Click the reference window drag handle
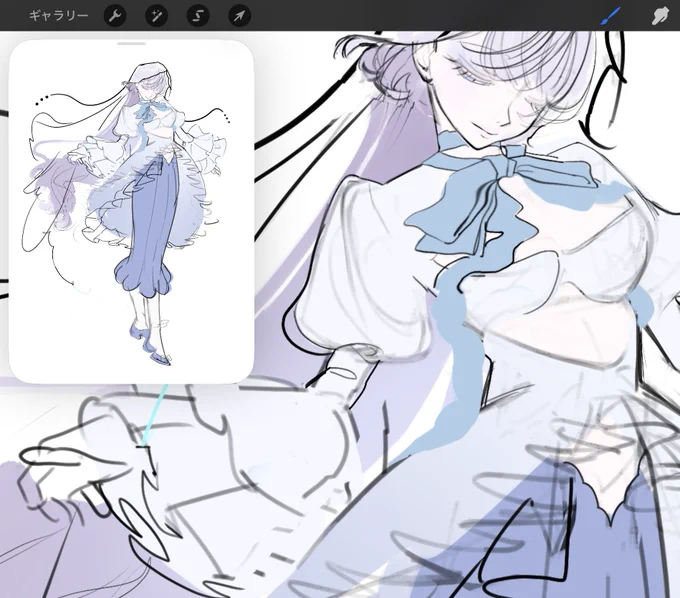This screenshot has height=598, width=680. coord(131,43)
